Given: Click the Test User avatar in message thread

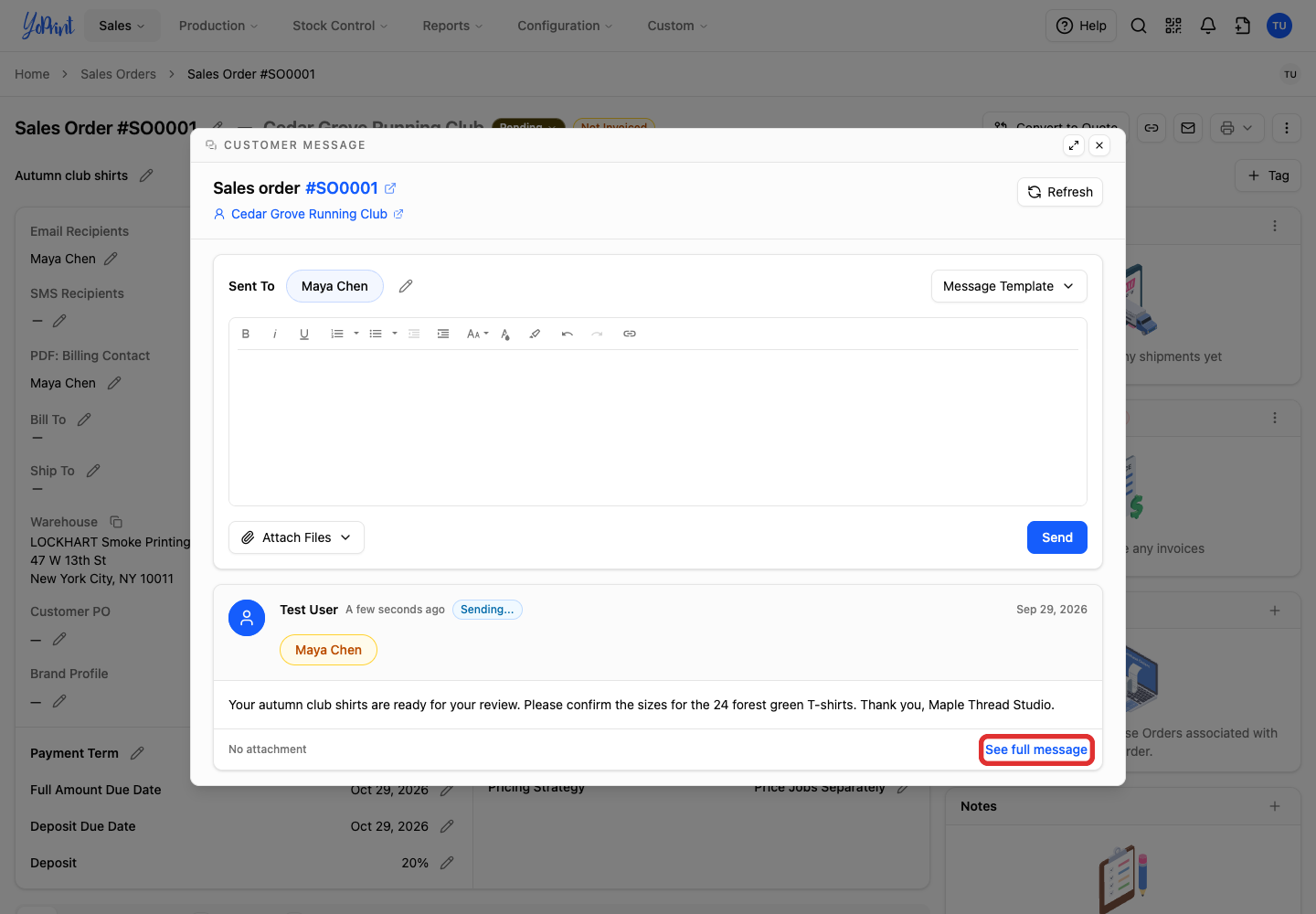Looking at the screenshot, I should pos(247,618).
